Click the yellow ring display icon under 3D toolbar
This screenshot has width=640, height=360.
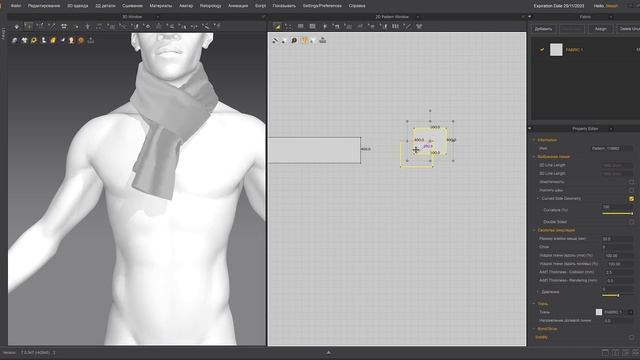34,40
